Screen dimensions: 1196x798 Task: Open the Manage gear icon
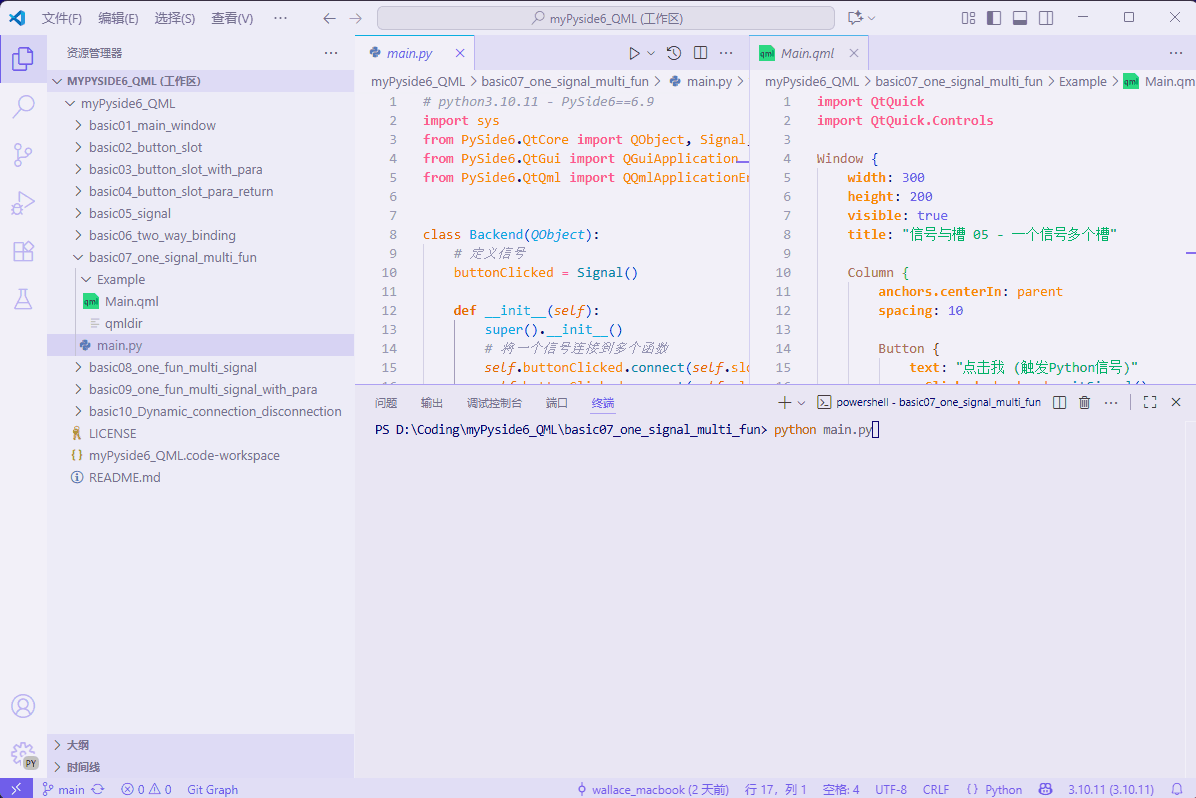tap(23, 755)
